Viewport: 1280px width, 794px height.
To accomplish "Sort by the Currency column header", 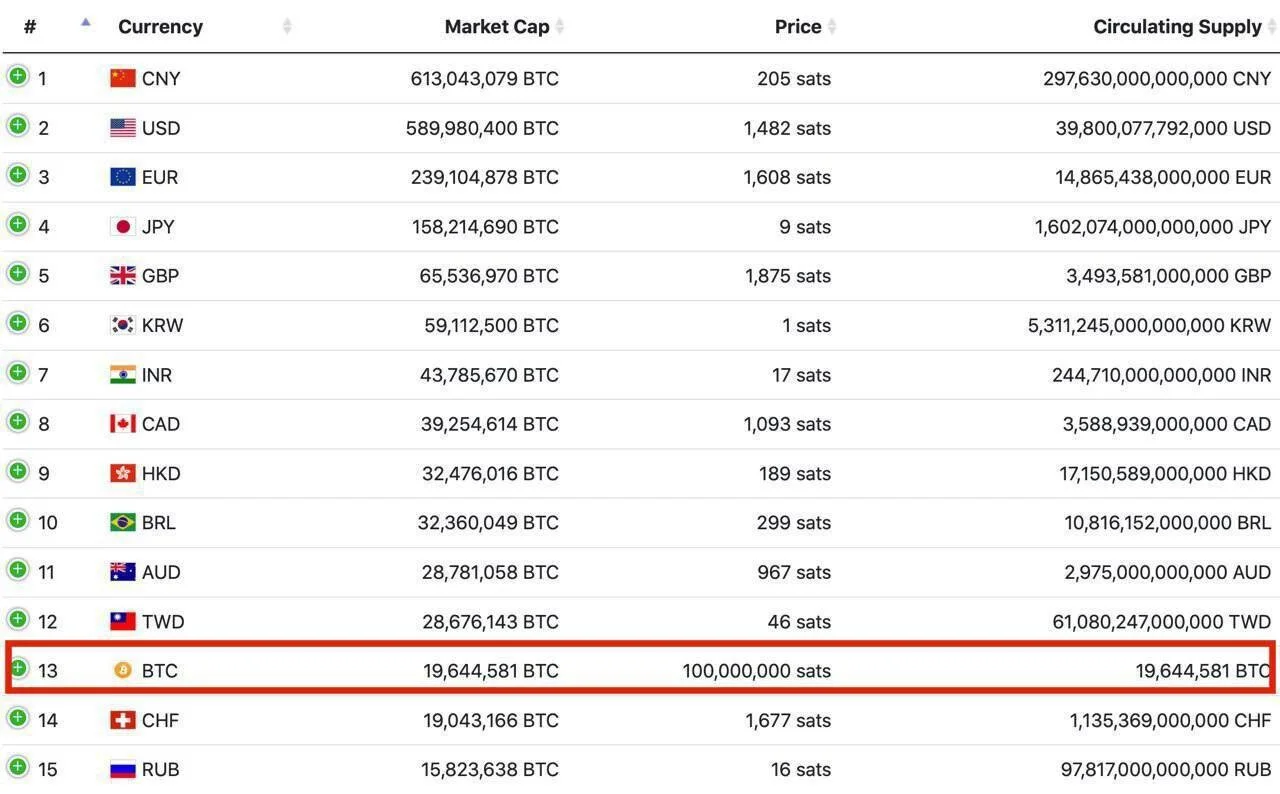I will (160, 27).
